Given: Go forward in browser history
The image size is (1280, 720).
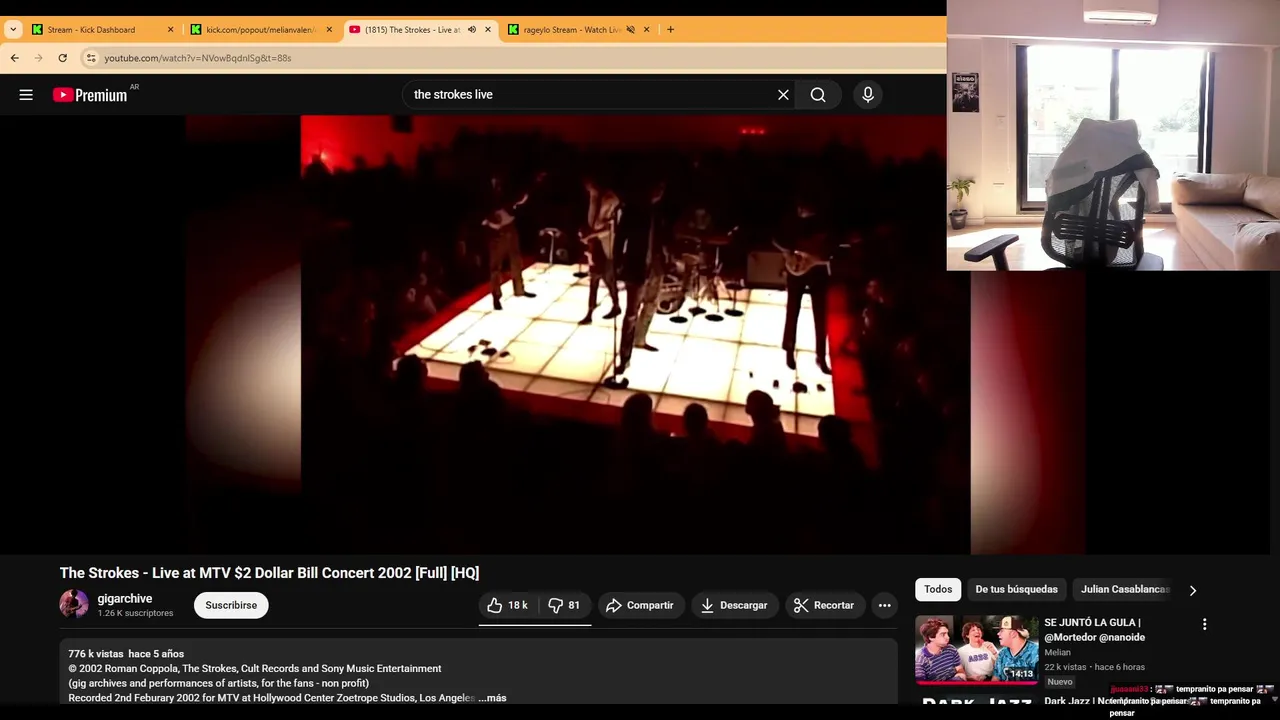Looking at the screenshot, I should tap(39, 58).
